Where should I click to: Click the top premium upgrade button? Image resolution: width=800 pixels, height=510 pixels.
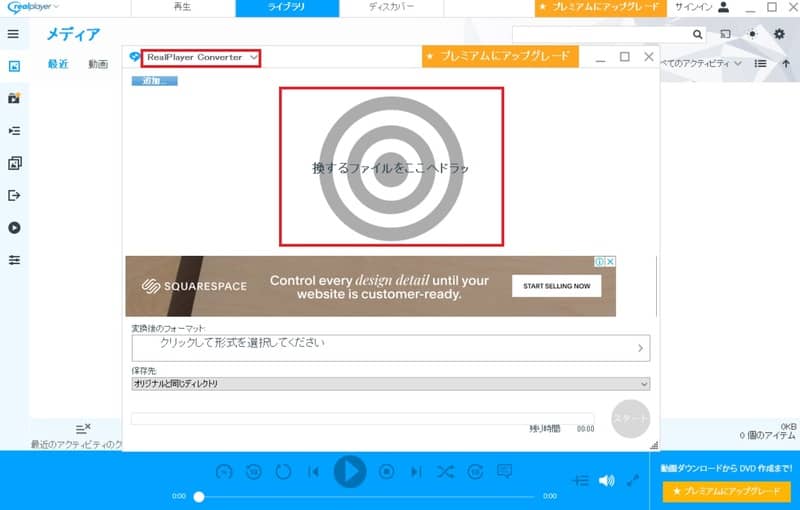(601, 8)
